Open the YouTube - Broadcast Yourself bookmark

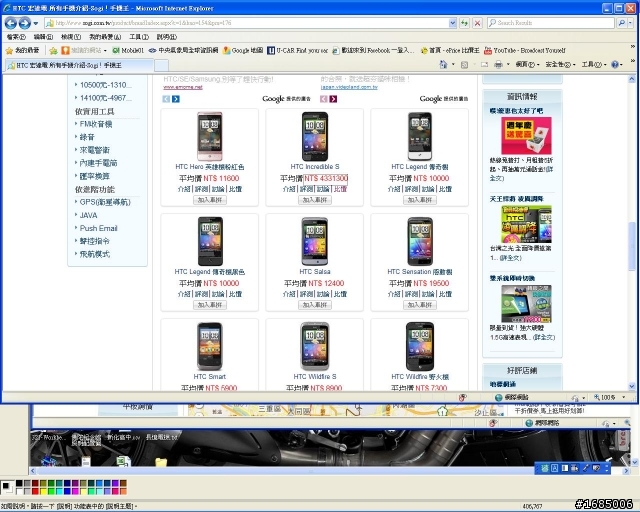coord(525,50)
